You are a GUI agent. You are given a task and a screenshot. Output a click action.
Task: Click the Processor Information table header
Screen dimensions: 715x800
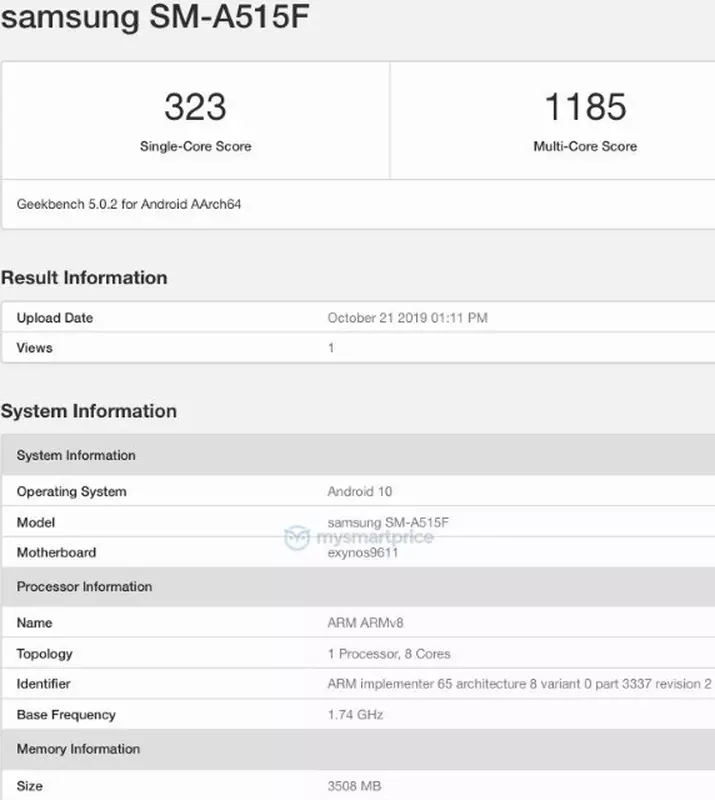[84, 586]
